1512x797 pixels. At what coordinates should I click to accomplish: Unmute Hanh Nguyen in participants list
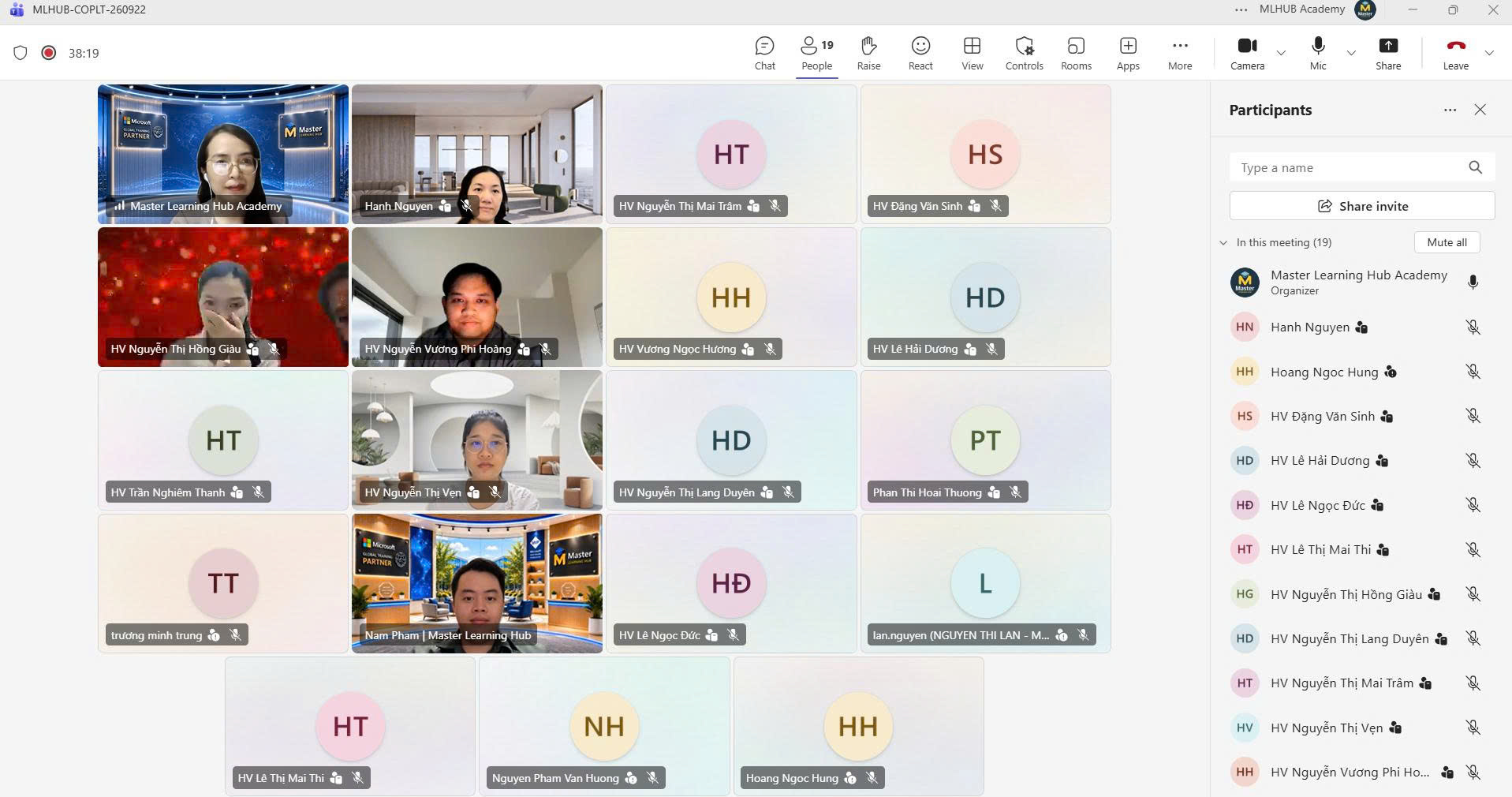pyautogui.click(x=1473, y=327)
